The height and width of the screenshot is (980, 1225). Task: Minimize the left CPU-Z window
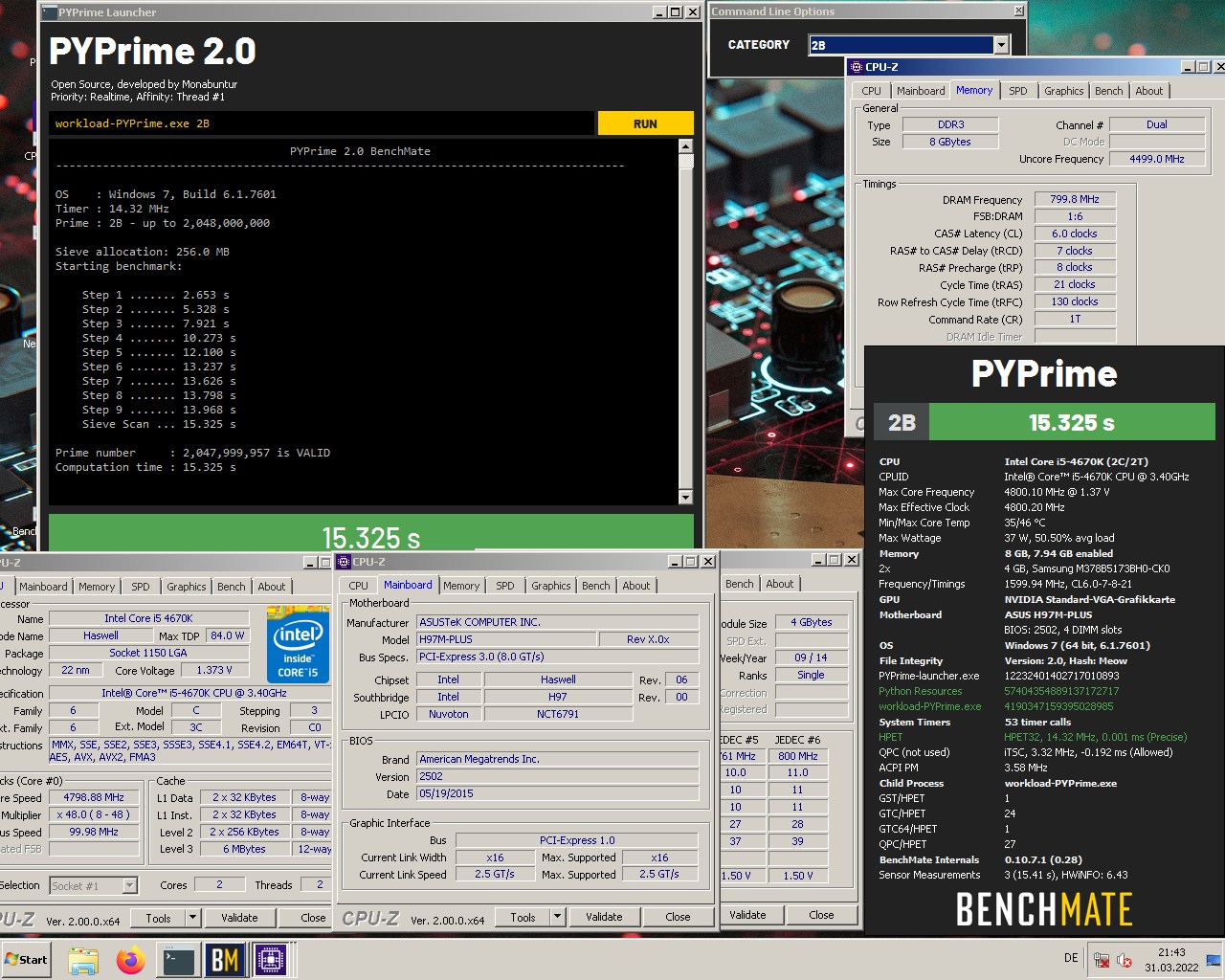[311, 563]
